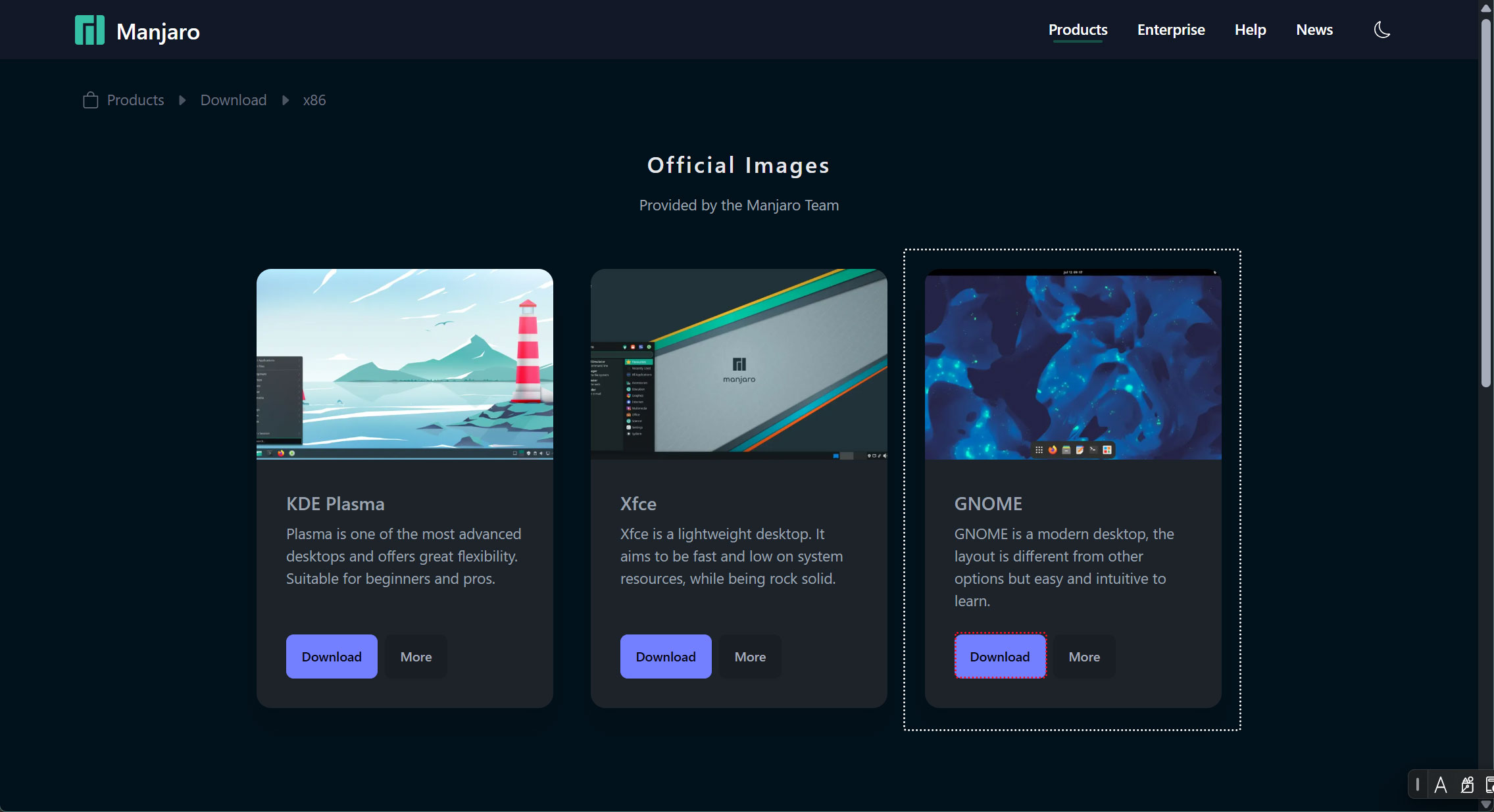
Task: Click the x86 breadcrumb entry
Action: (314, 100)
